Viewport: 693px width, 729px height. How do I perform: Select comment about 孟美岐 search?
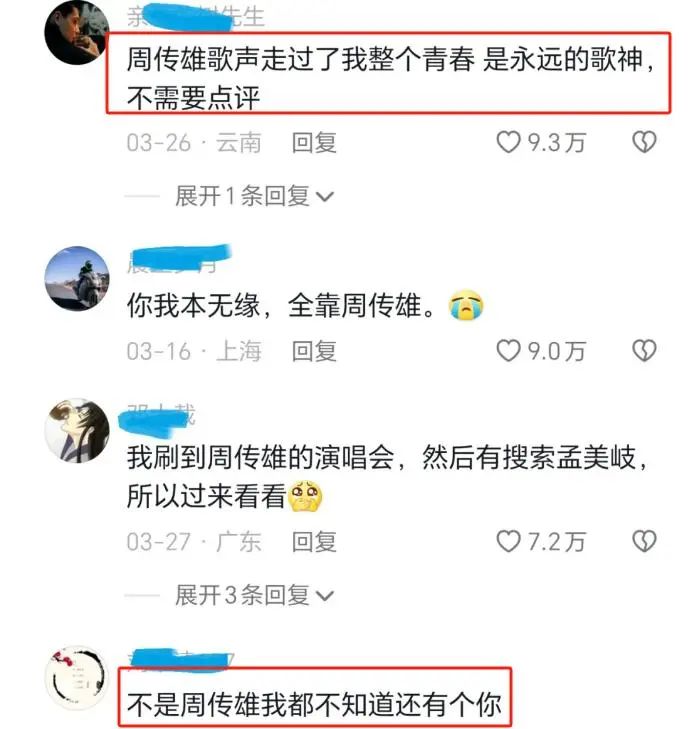(x=388, y=477)
